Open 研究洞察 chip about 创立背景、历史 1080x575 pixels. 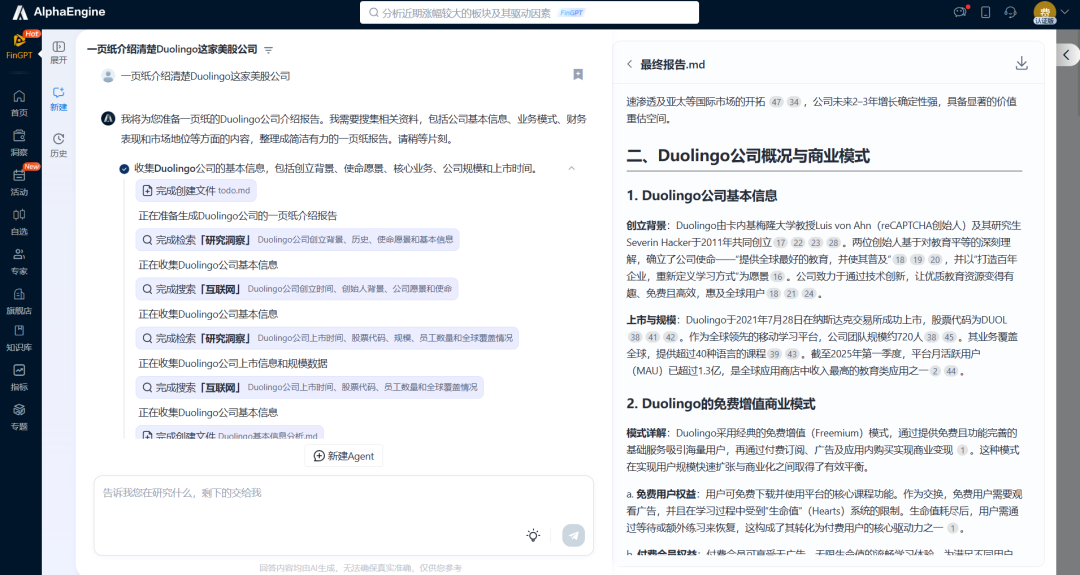pyautogui.click(x=298, y=240)
